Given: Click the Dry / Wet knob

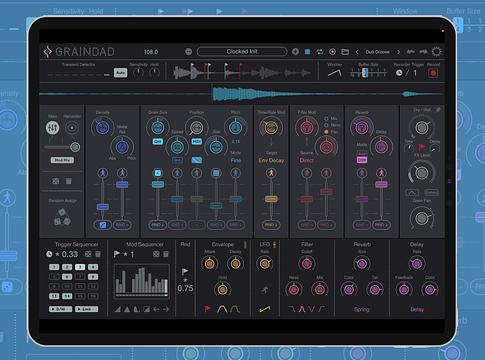Looking at the screenshot, I should [422, 127].
